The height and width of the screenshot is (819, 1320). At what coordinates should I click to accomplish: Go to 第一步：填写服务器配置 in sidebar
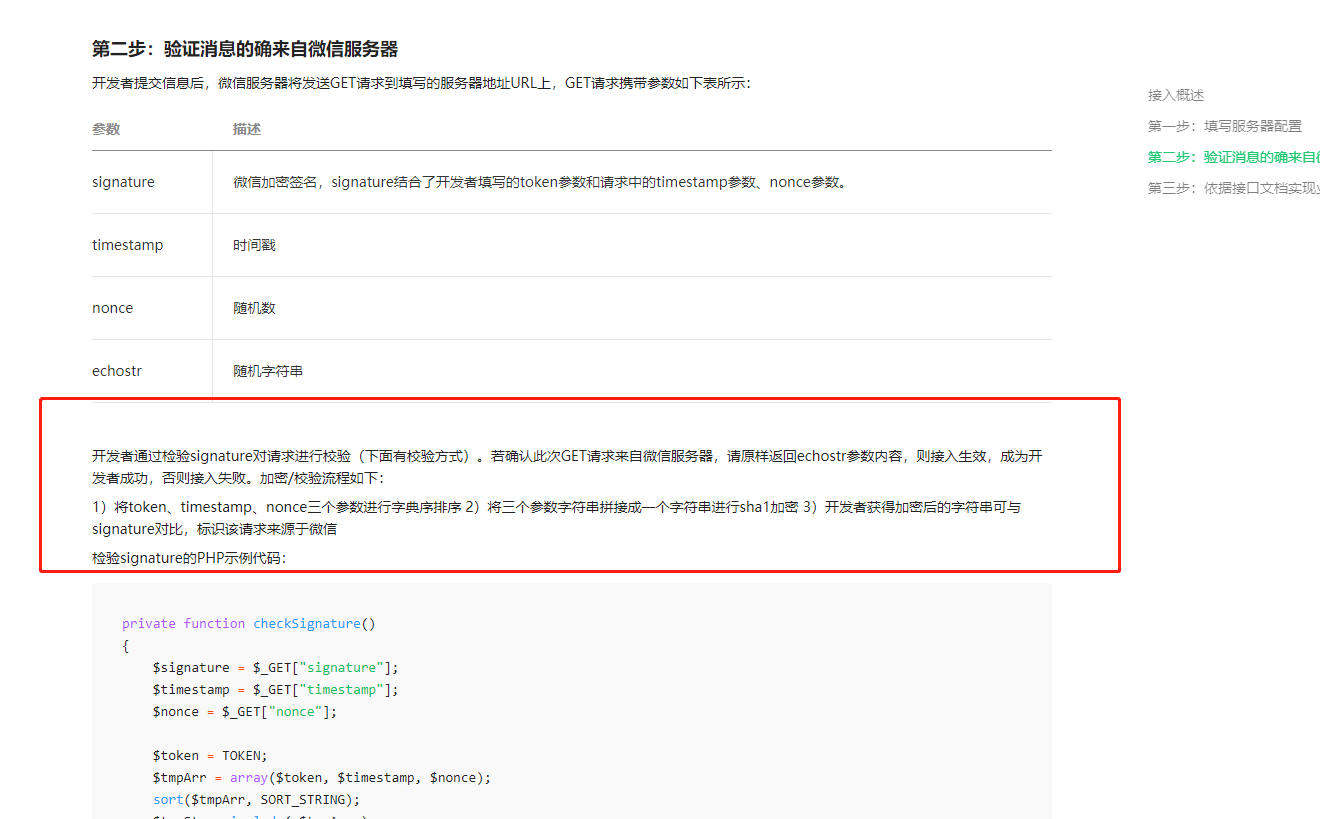coord(1225,127)
